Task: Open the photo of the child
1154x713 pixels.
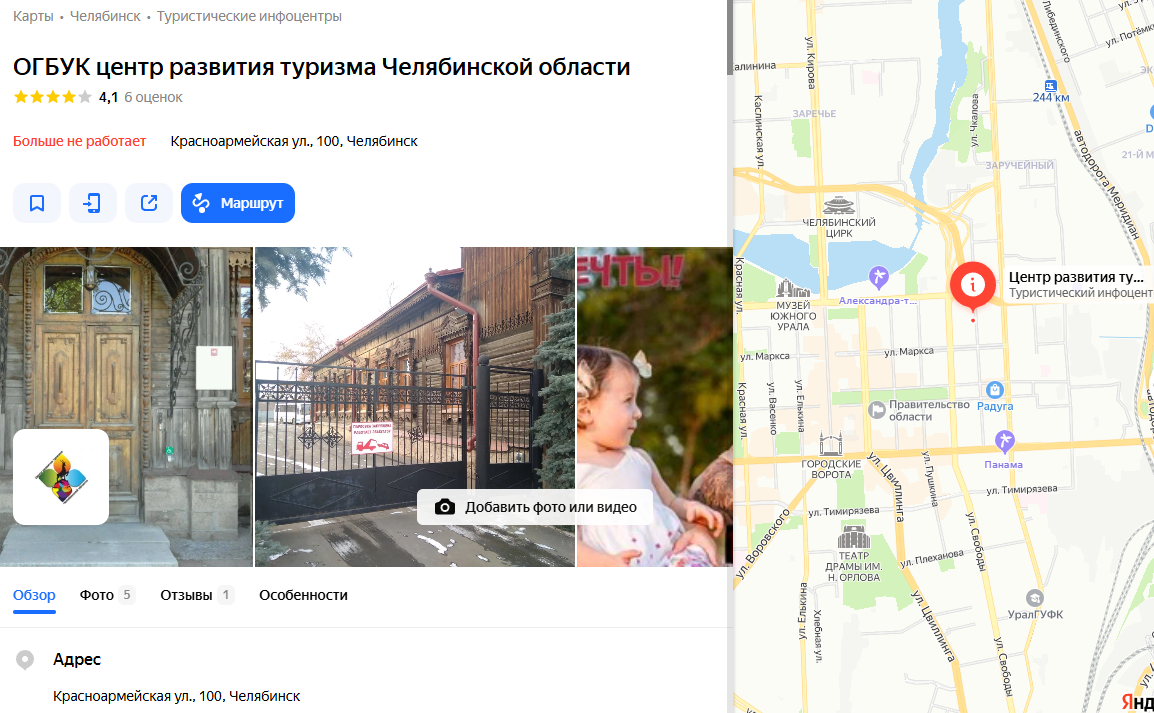Action: [x=654, y=407]
